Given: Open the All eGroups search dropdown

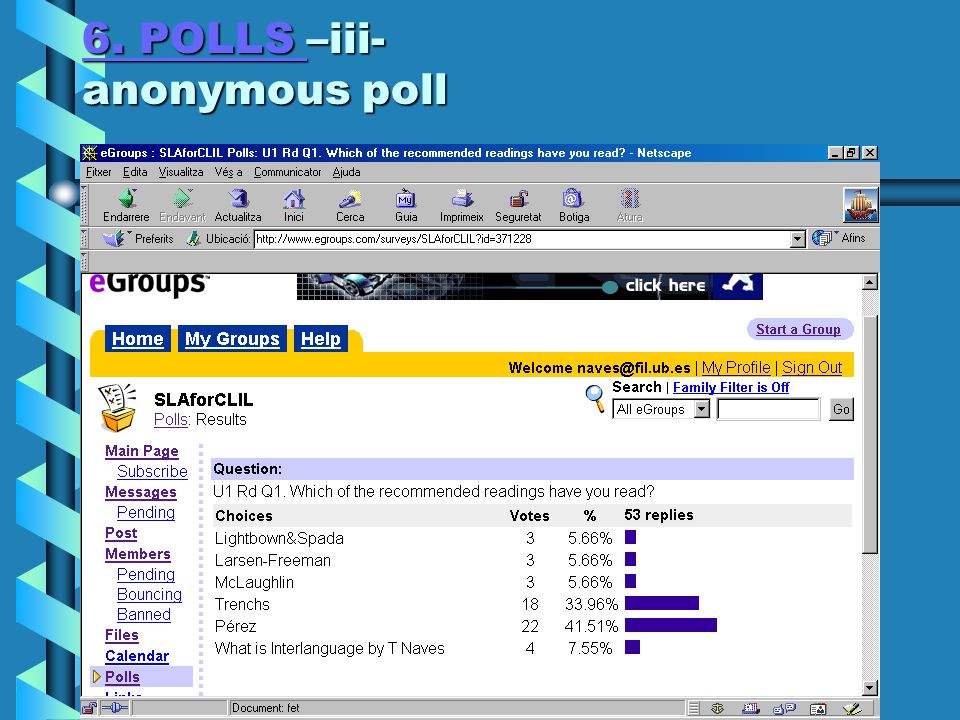Looking at the screenshot, I should coord(661,409).
